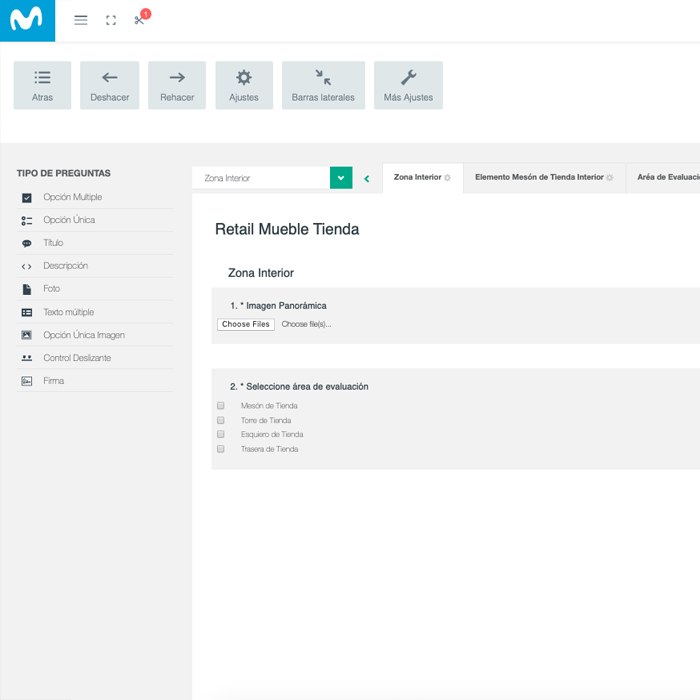700x700 pixels.
Task: Select the Título speech bubble icon
Action: click(x=27, y=243)
